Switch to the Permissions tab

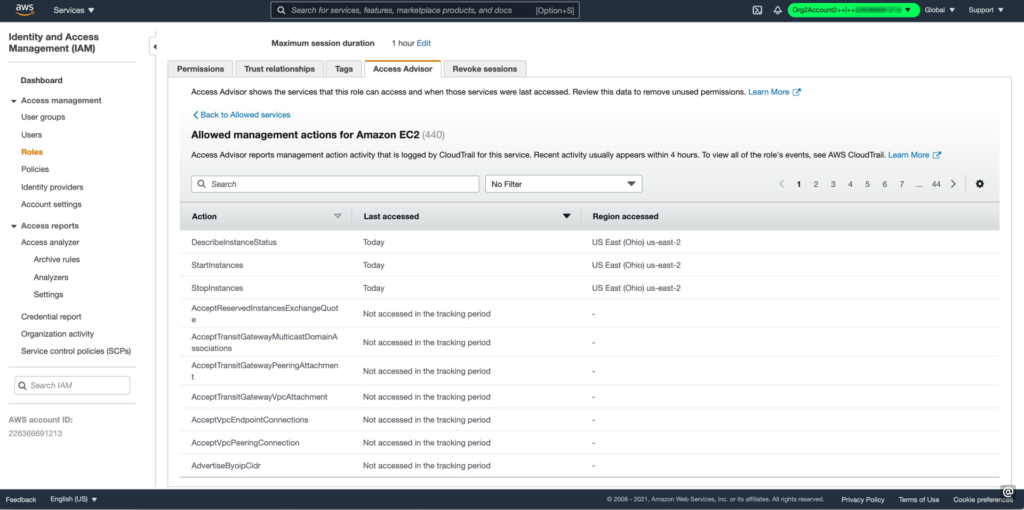pos(200,69)
